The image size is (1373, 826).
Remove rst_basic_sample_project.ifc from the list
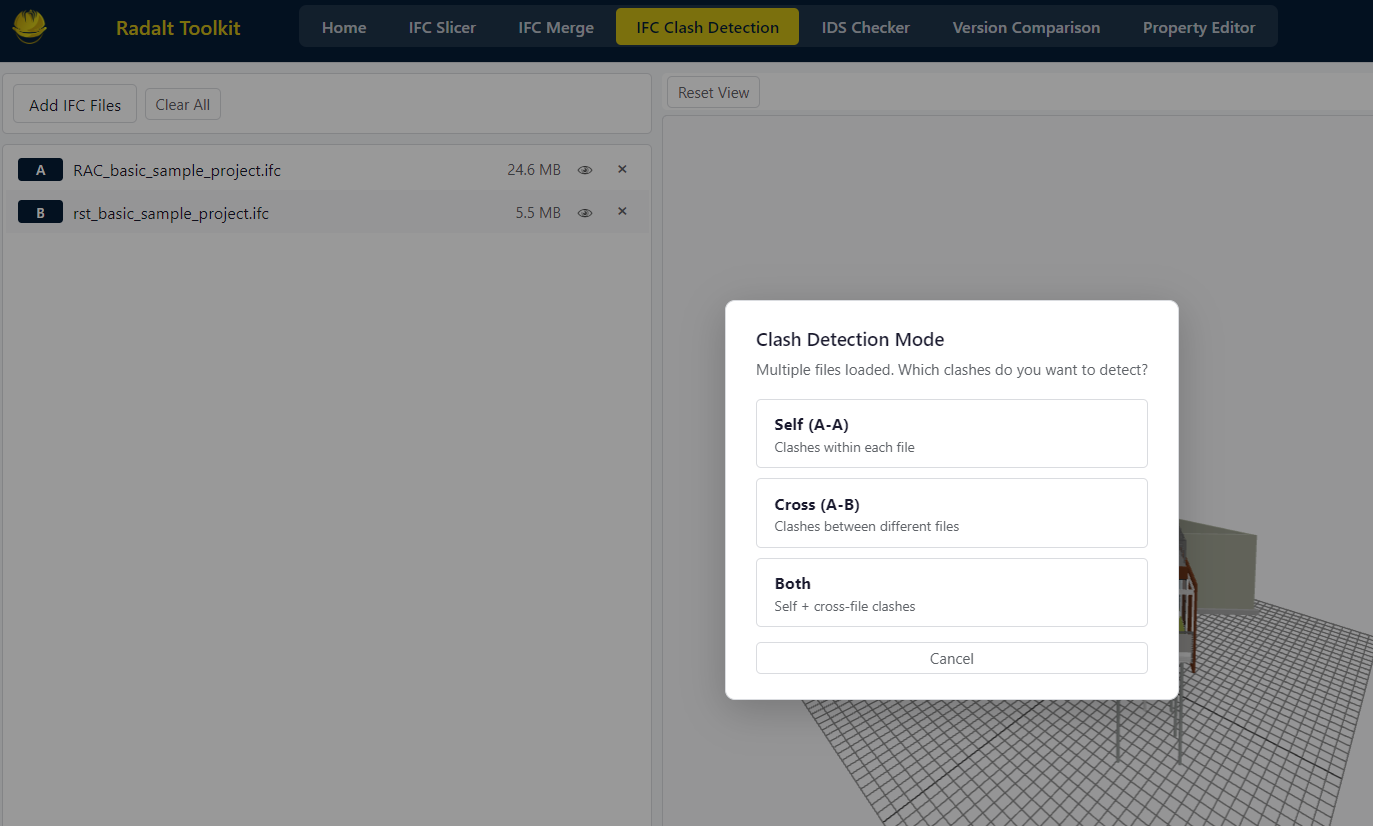coord(622,212)
